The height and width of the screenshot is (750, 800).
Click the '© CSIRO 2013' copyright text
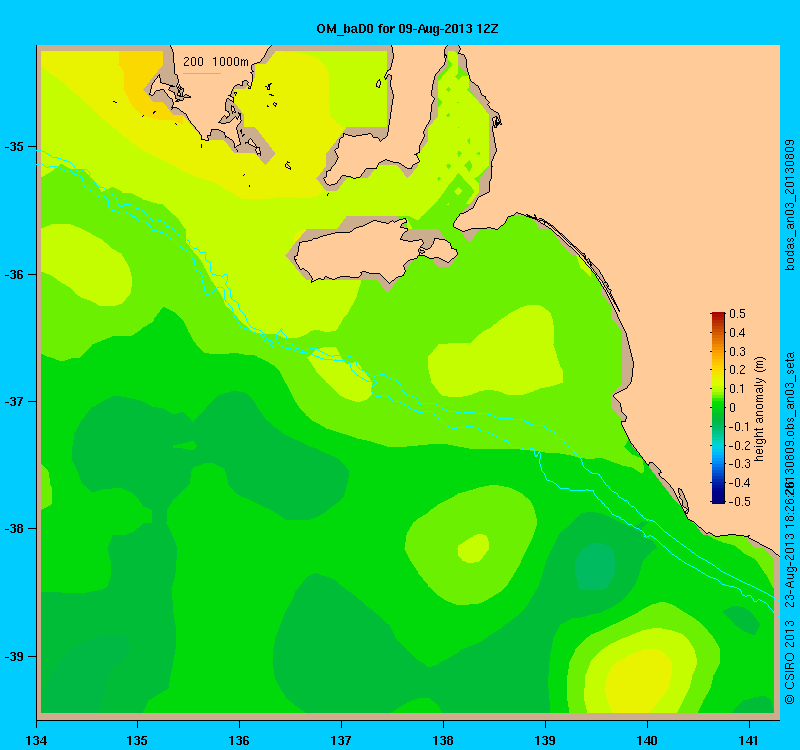[789, 662]
